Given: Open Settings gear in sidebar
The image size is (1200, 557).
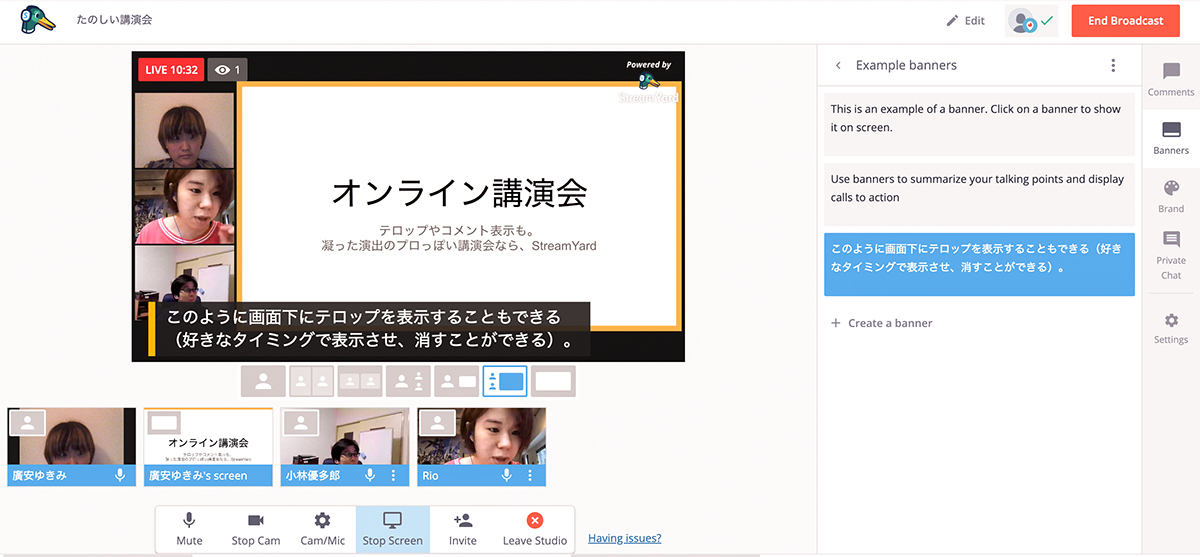Looking at the screenshot, I should 1170,328.
